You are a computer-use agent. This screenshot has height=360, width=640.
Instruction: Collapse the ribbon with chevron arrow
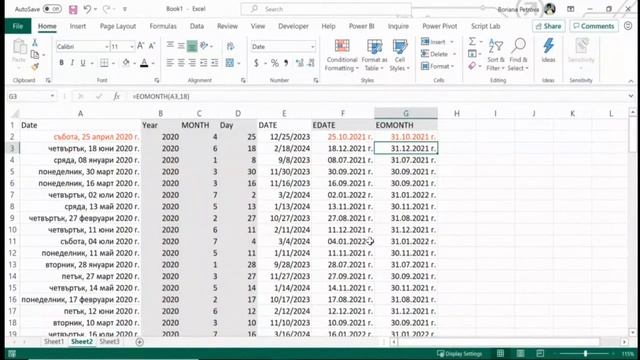coord(631,81)
